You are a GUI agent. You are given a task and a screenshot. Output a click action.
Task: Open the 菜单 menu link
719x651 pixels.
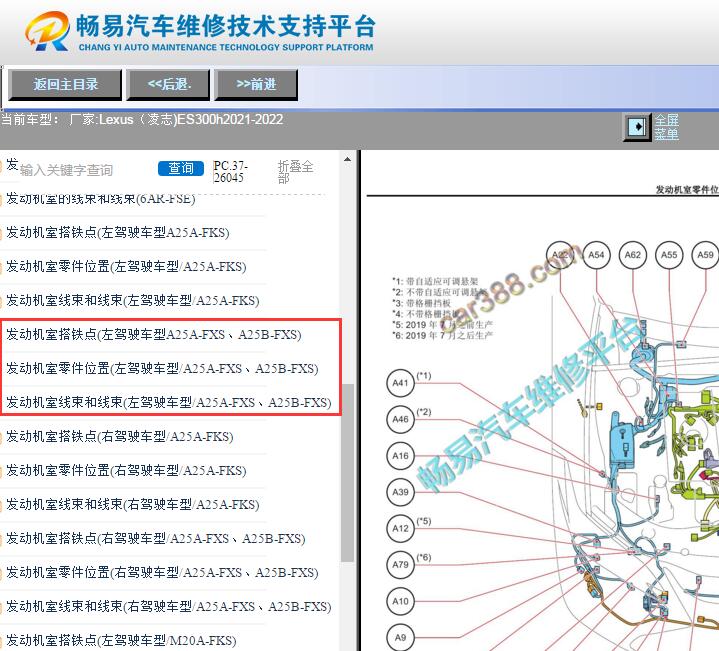(x=666, y=134)
